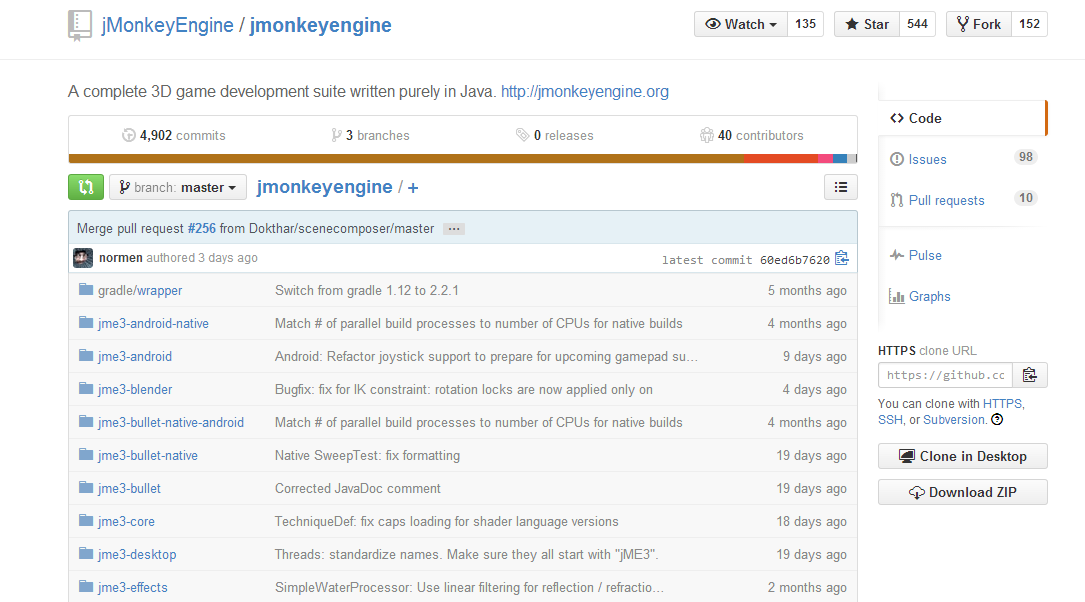Click the folder icon for jme3-effects
Image resolution: width=1085 pixels, height=602 pixels.
click(86, 586)
